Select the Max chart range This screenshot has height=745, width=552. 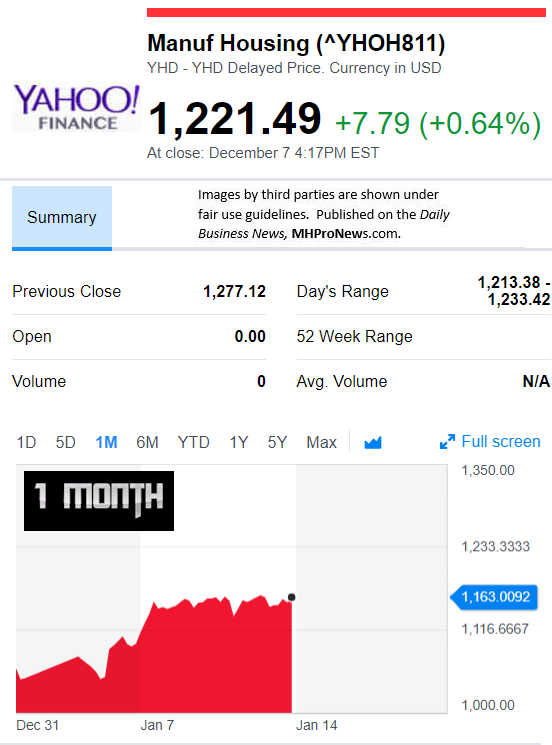pyautogui.click(x=322, y=442)
